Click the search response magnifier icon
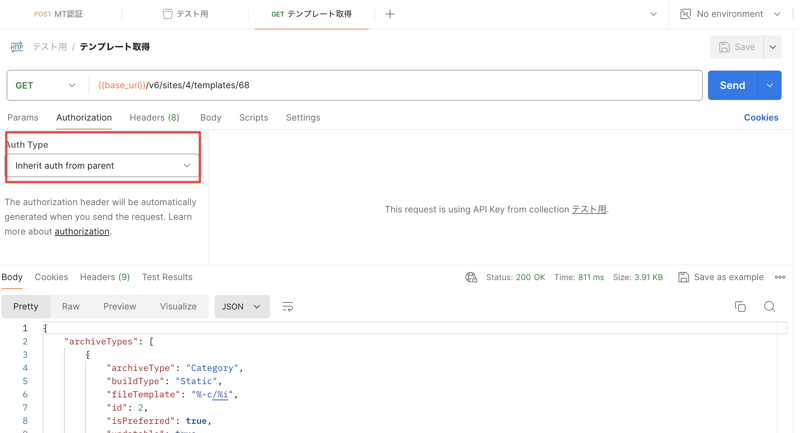Viewport: 800px width, 433px height. (769, 307)
